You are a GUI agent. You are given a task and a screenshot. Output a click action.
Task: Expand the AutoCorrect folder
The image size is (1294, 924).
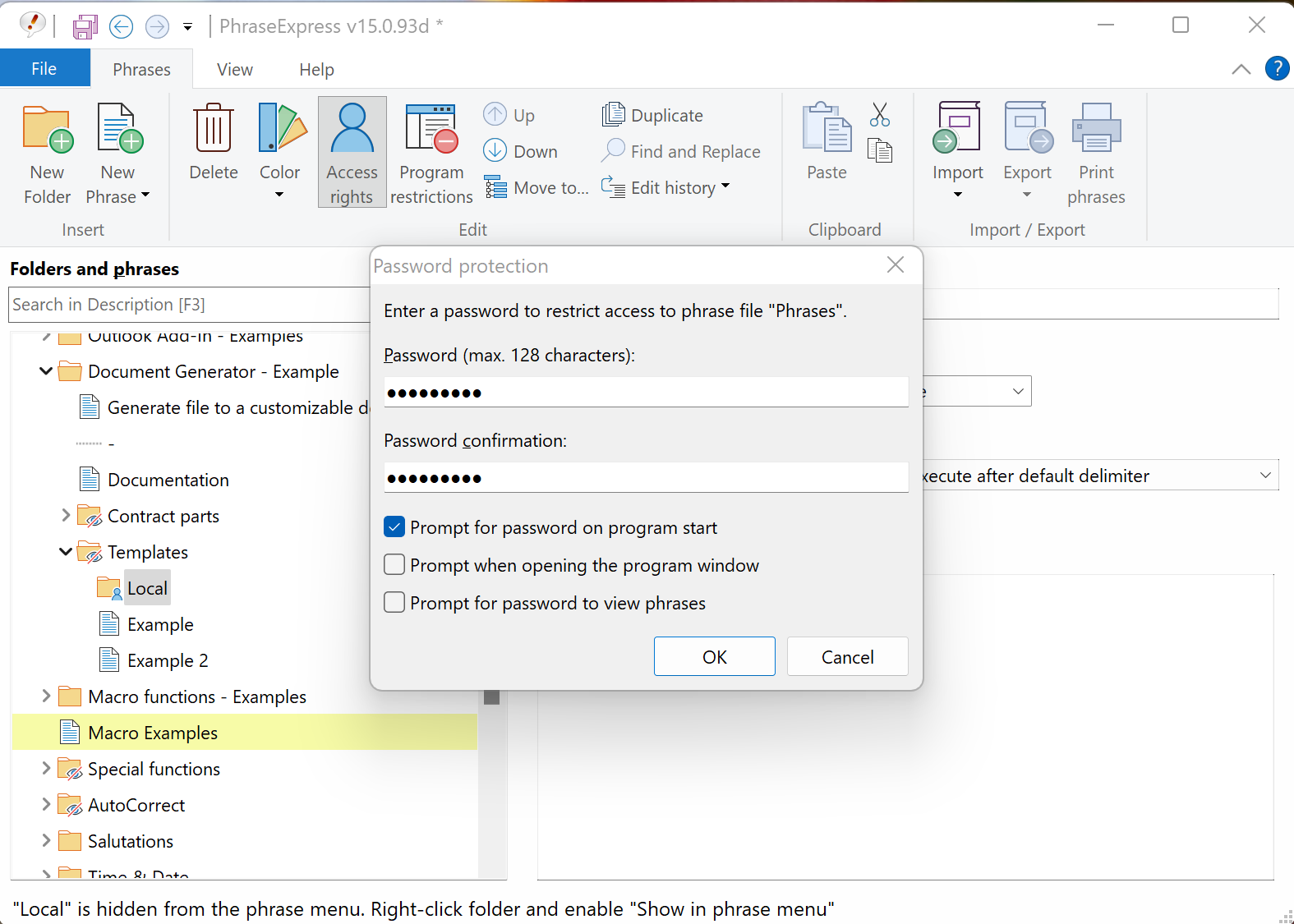[x=46, y=805]
